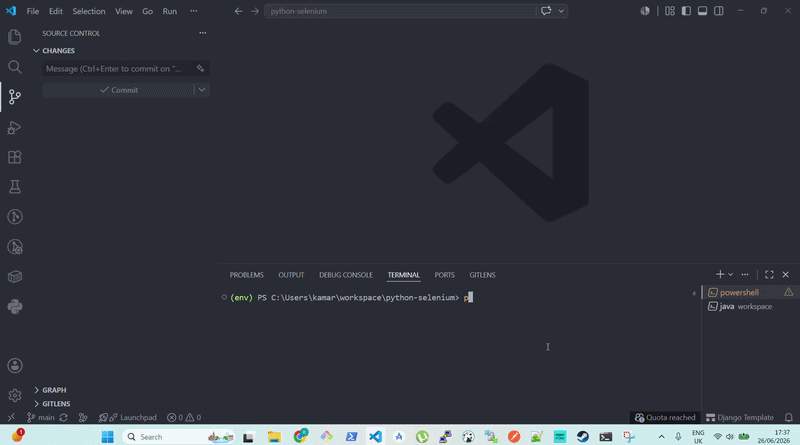The image size is (800, 445).
Task: Open the Run menu
Action: [170, 11]
